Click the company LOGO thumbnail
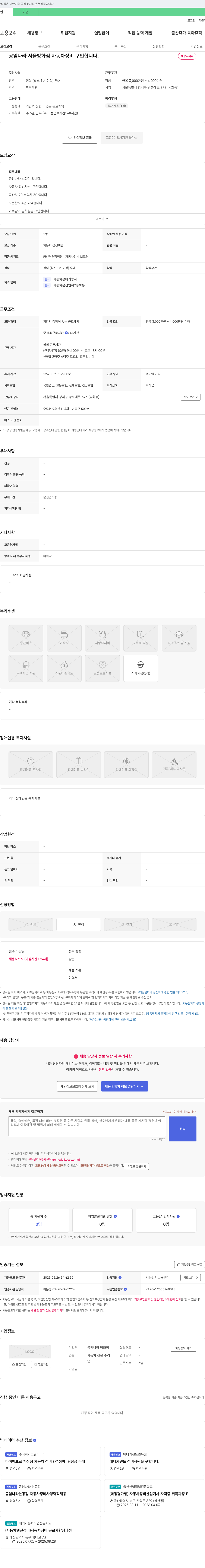Image resolution: width=205 pixels, height=1568 pixels. click(x=30, y=1351)
